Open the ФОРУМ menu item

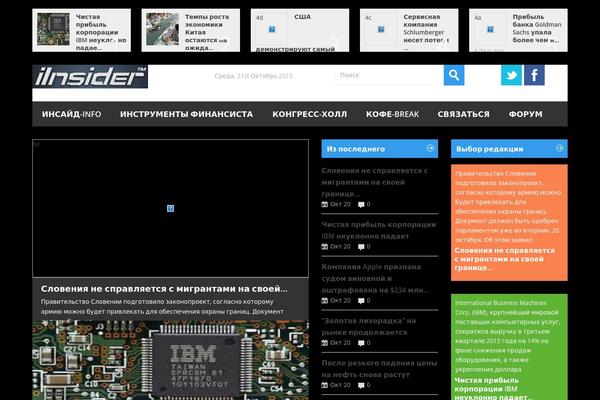525,114
